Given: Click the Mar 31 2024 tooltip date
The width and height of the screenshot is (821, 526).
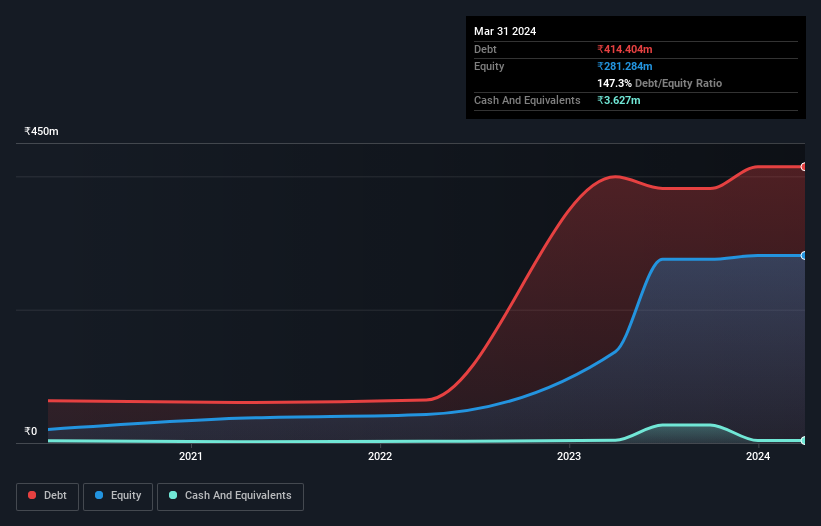Looking at the screenshot, I should 505,31.
